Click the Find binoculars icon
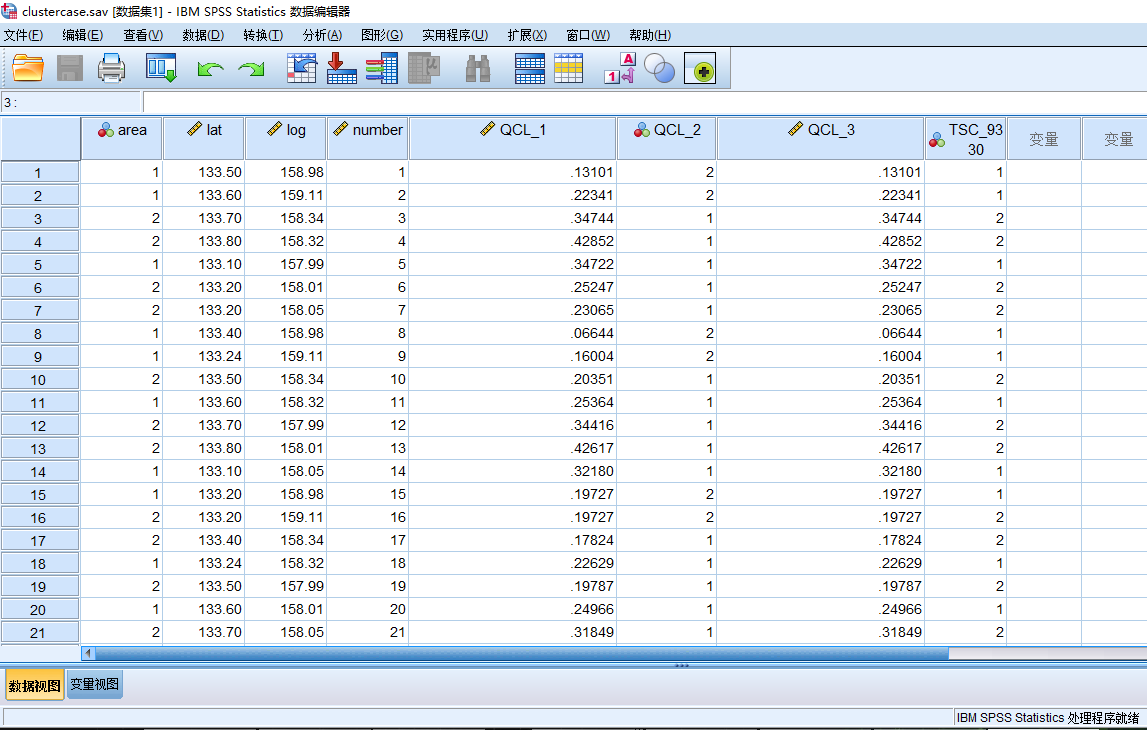This screenshot has height=730, width=1147. click(478, 69)
